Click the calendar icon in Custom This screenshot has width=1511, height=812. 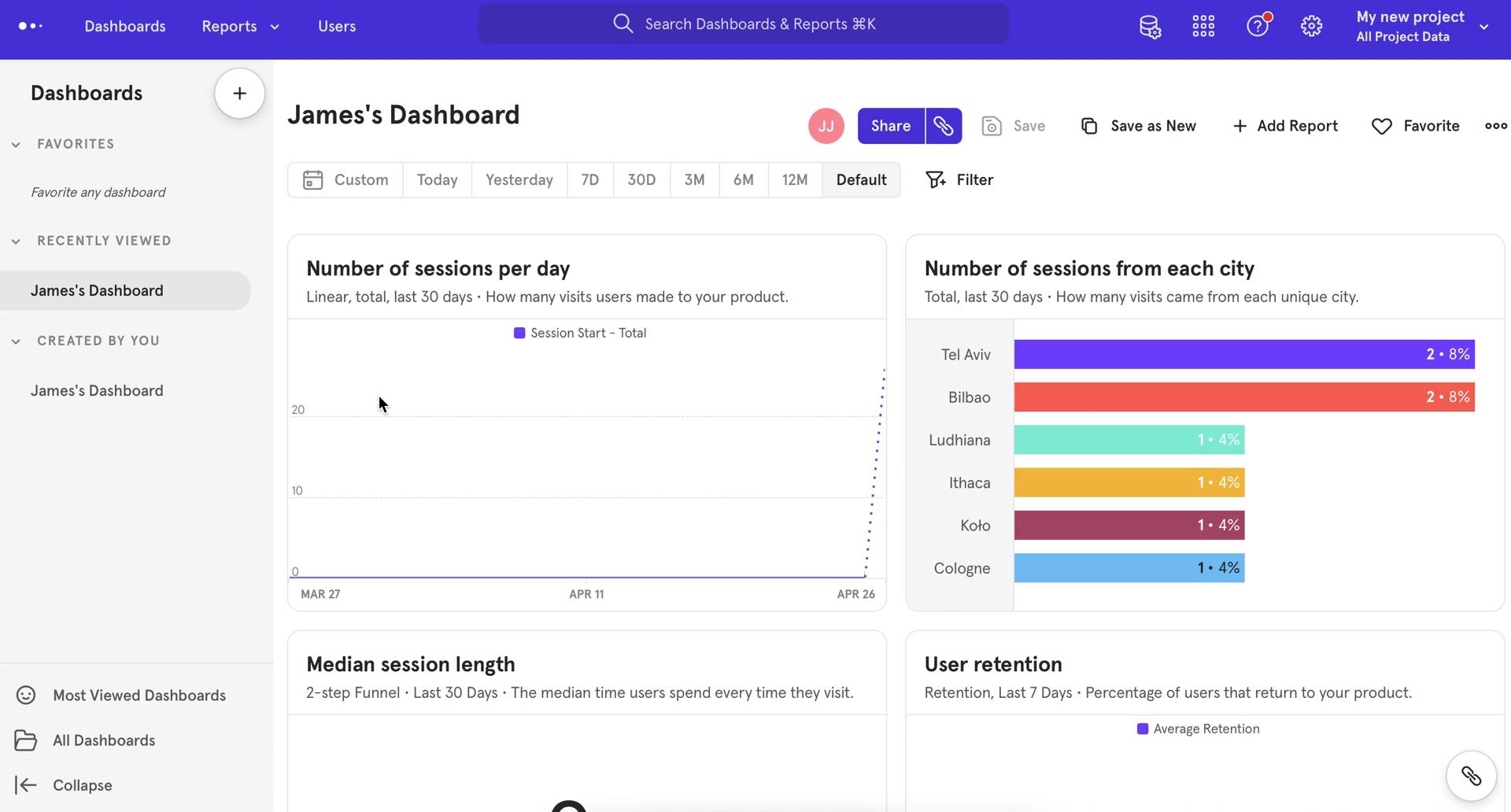(x=312, y=180)
